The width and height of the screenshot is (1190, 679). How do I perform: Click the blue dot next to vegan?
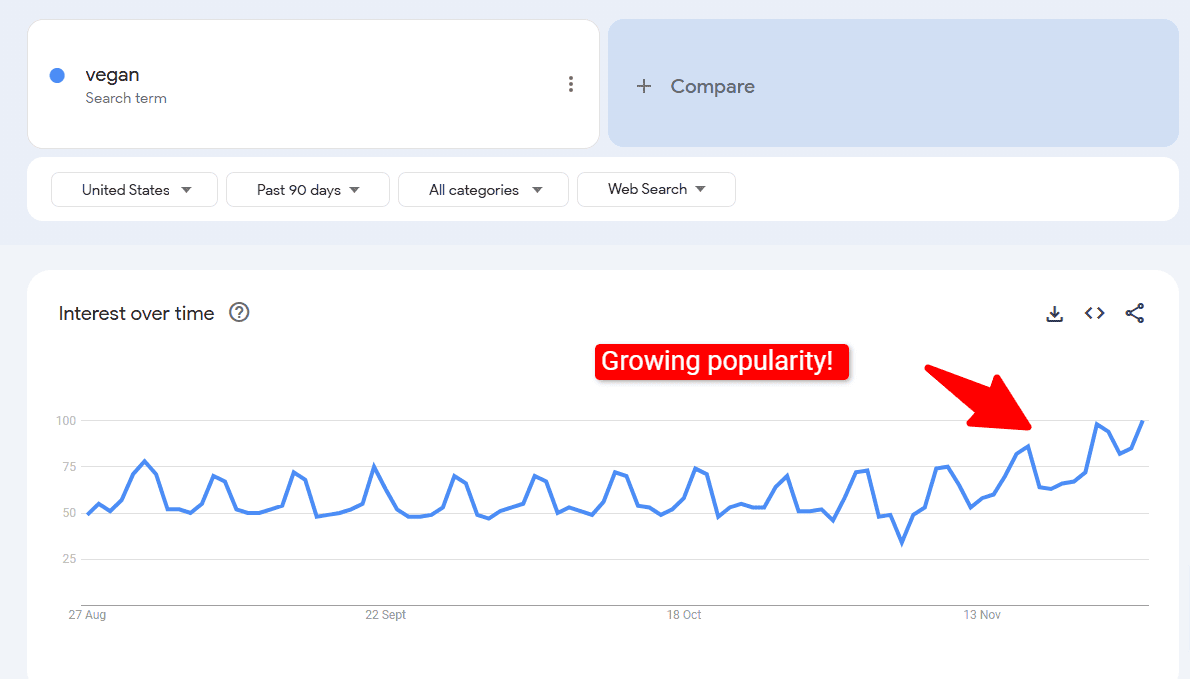(x=57, y=75)
